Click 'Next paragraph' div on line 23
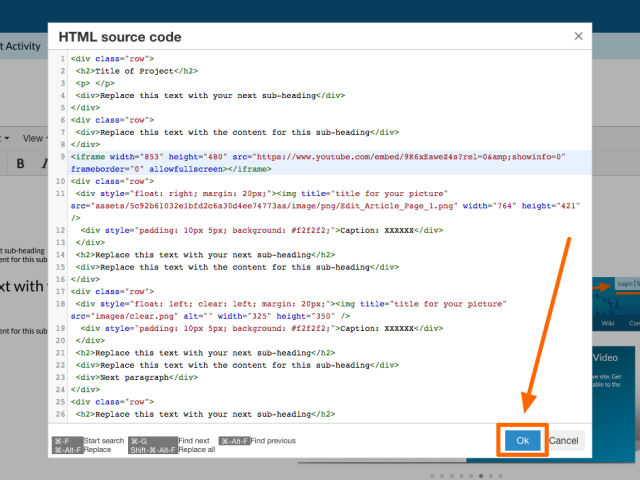This screenshot has width=640, height=480. [137, 377]
